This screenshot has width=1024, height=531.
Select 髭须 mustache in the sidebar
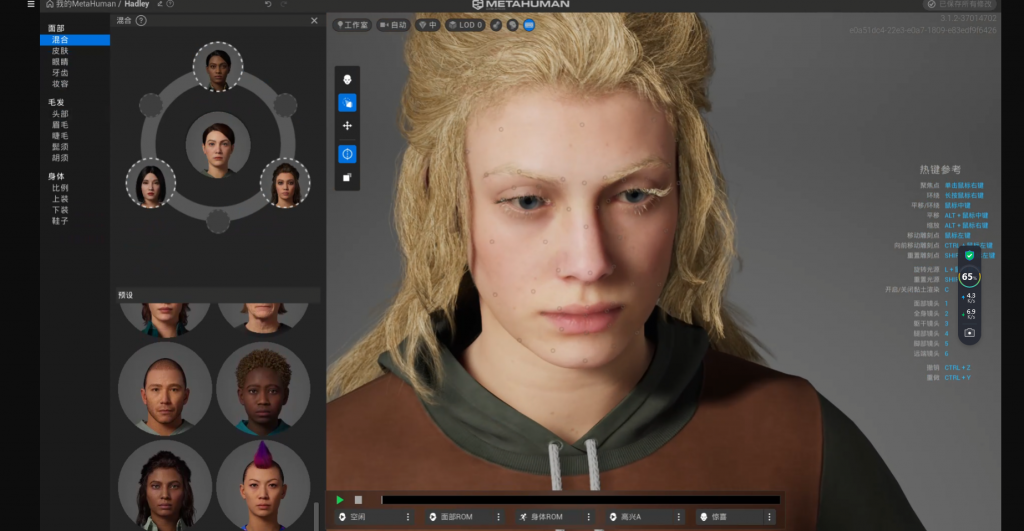(x=60, y=147)
